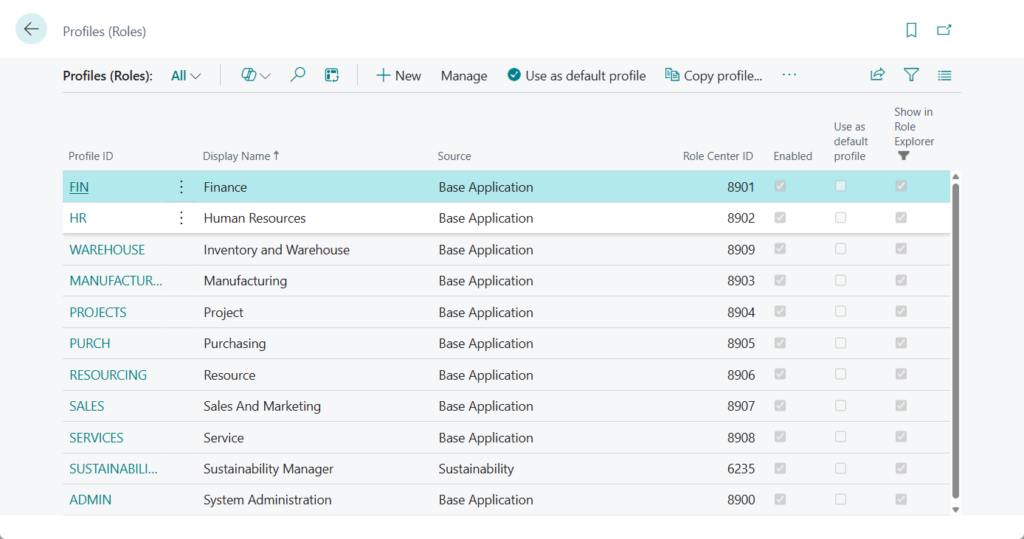This screenshot has width=1024, height=539.
Task: Open page in new window icon
Action: coord(944,30)
